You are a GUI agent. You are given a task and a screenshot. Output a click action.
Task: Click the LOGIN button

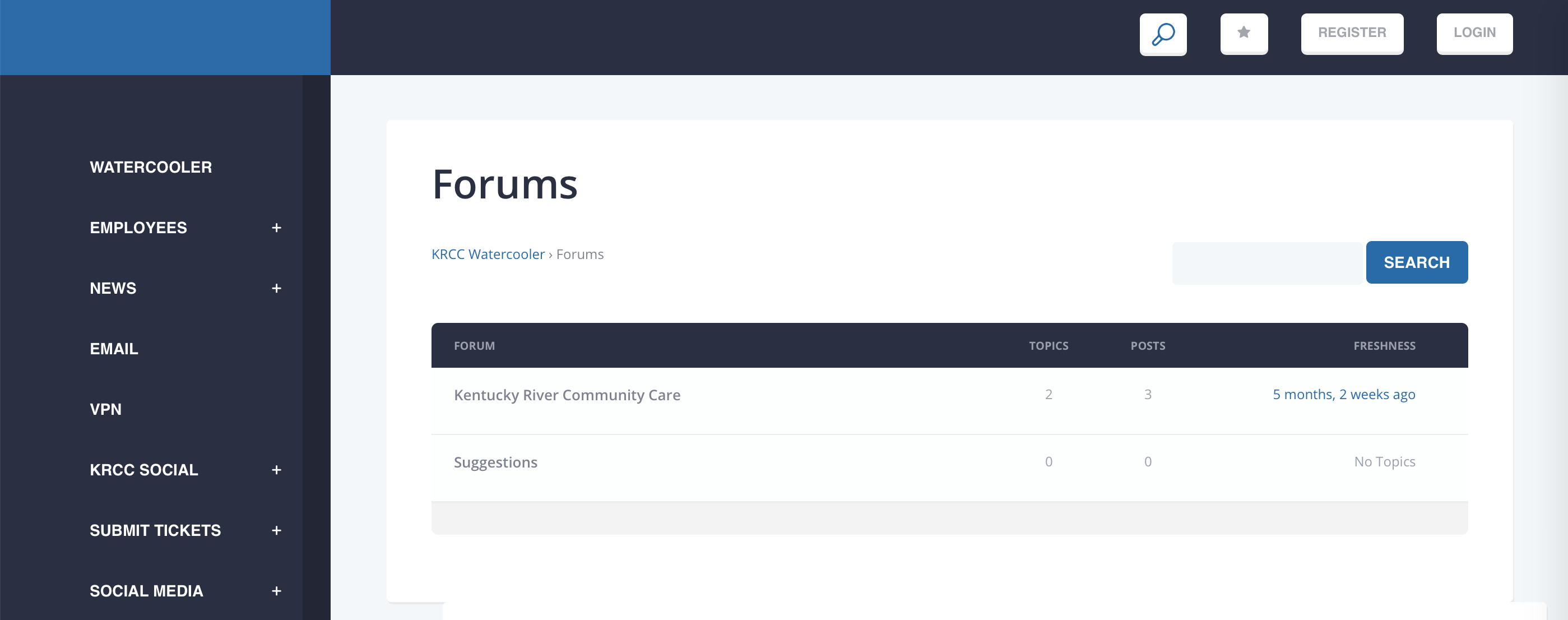pos(1474,34)
